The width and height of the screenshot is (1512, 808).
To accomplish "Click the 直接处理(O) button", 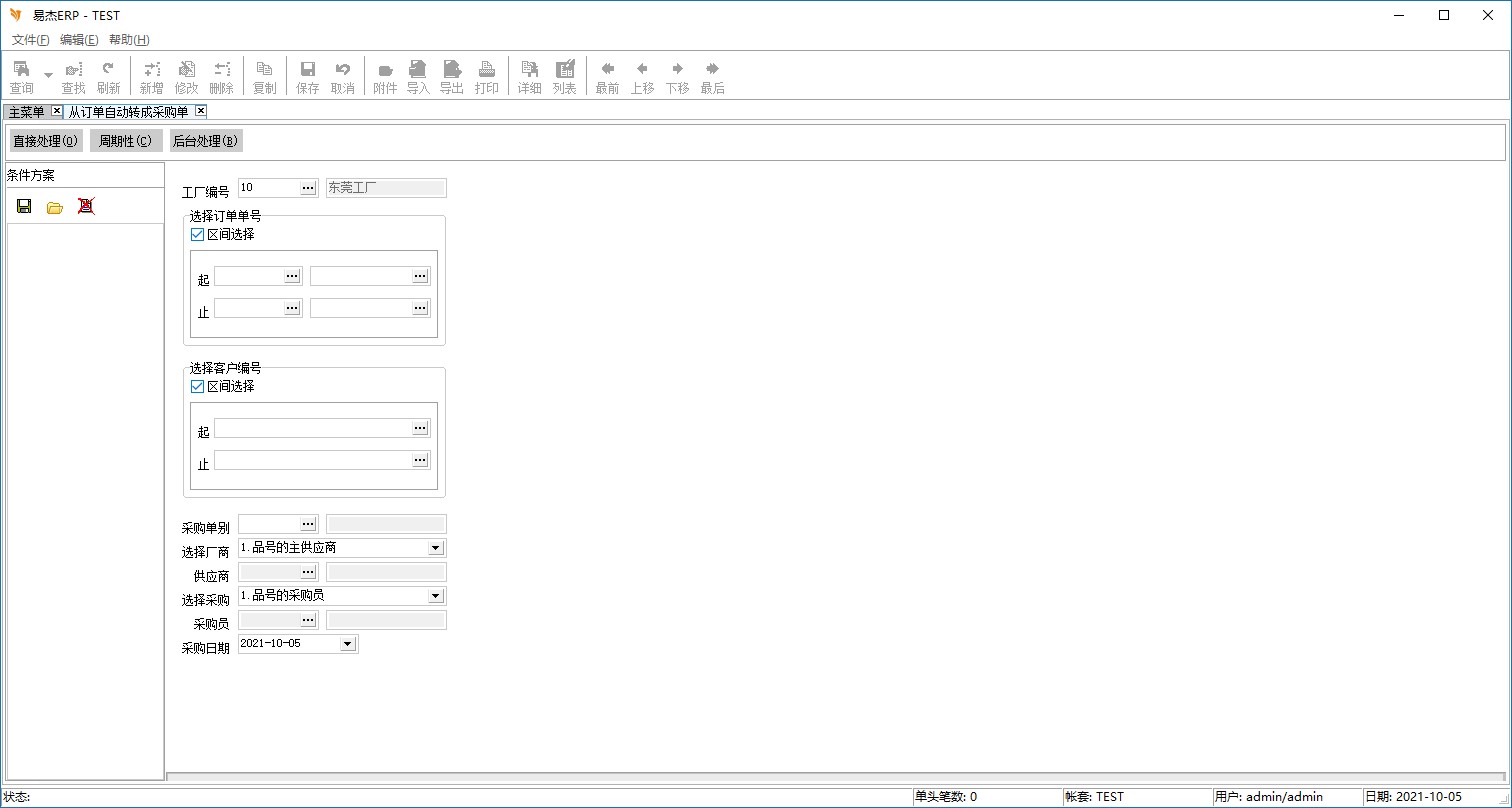I will point(46,141).
